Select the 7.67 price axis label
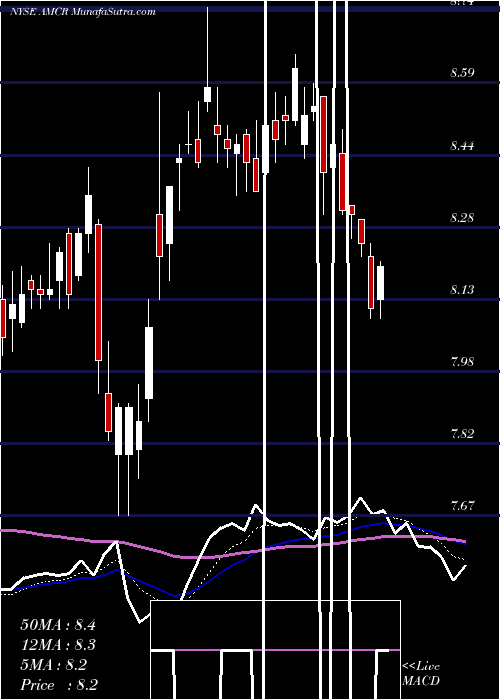This screenshot has height=700, width=500. pyautogui.click(x=462, y=506)
